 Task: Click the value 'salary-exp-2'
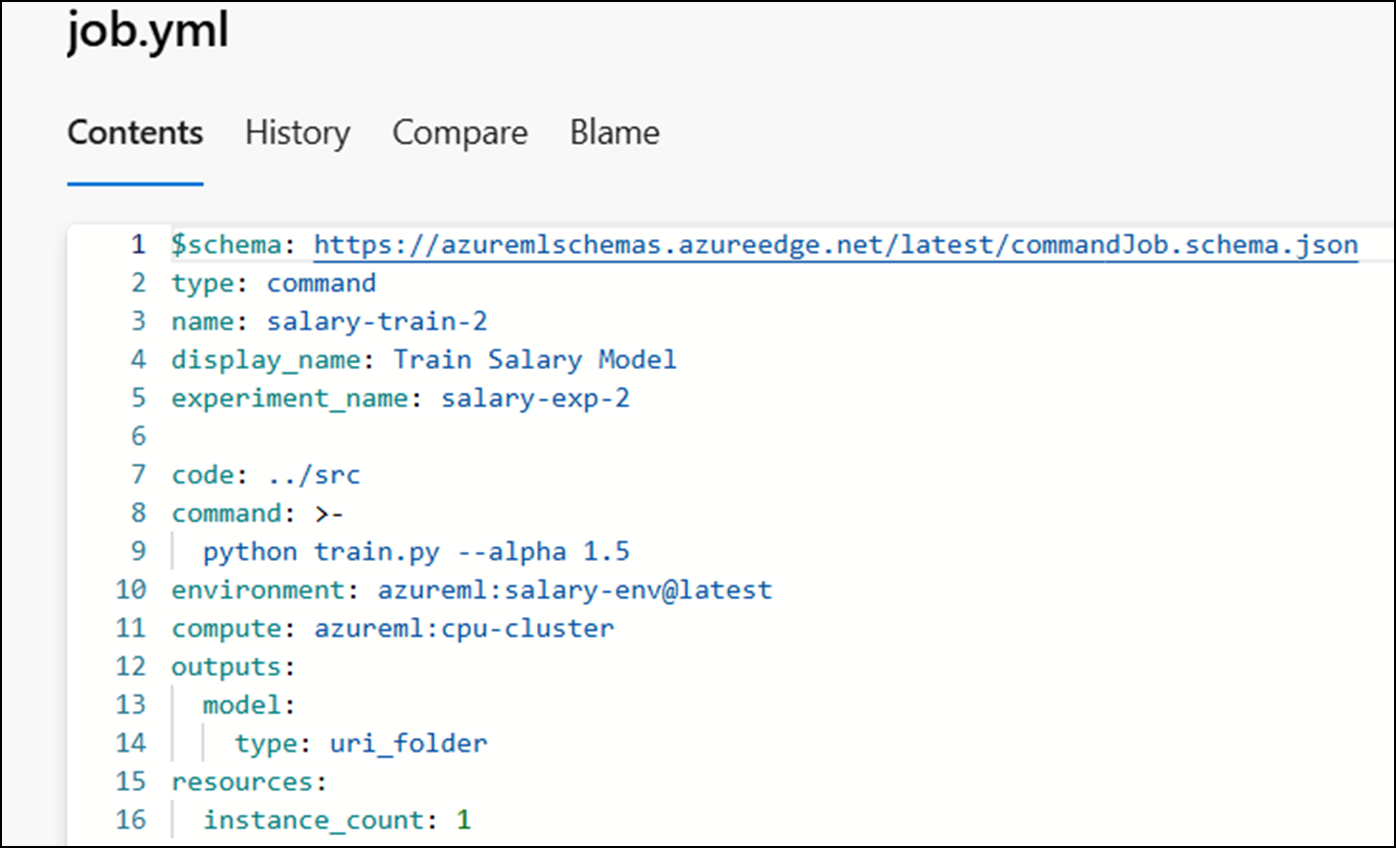(535, 398)
